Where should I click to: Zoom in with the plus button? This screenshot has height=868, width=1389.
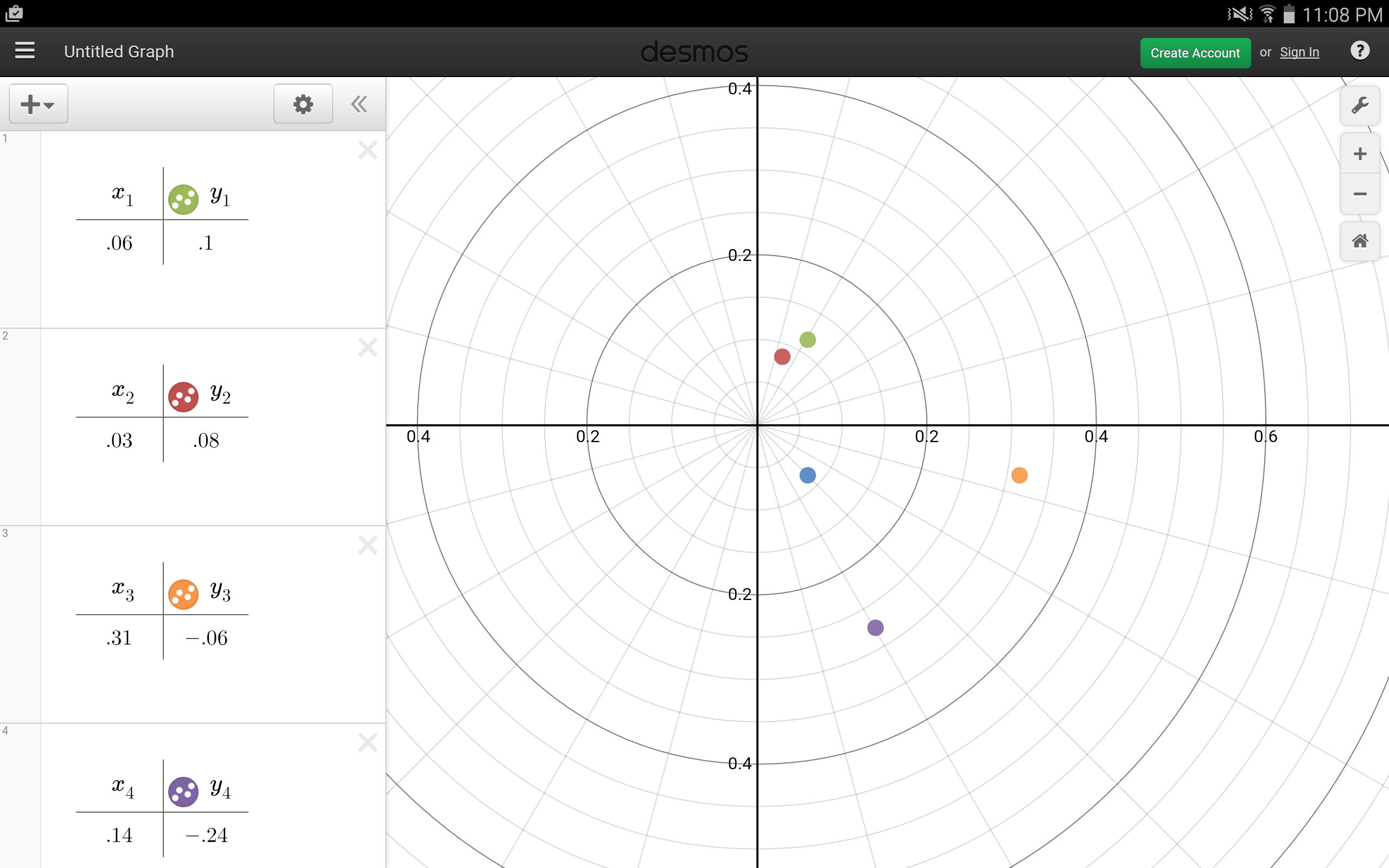pos(1359,154)
